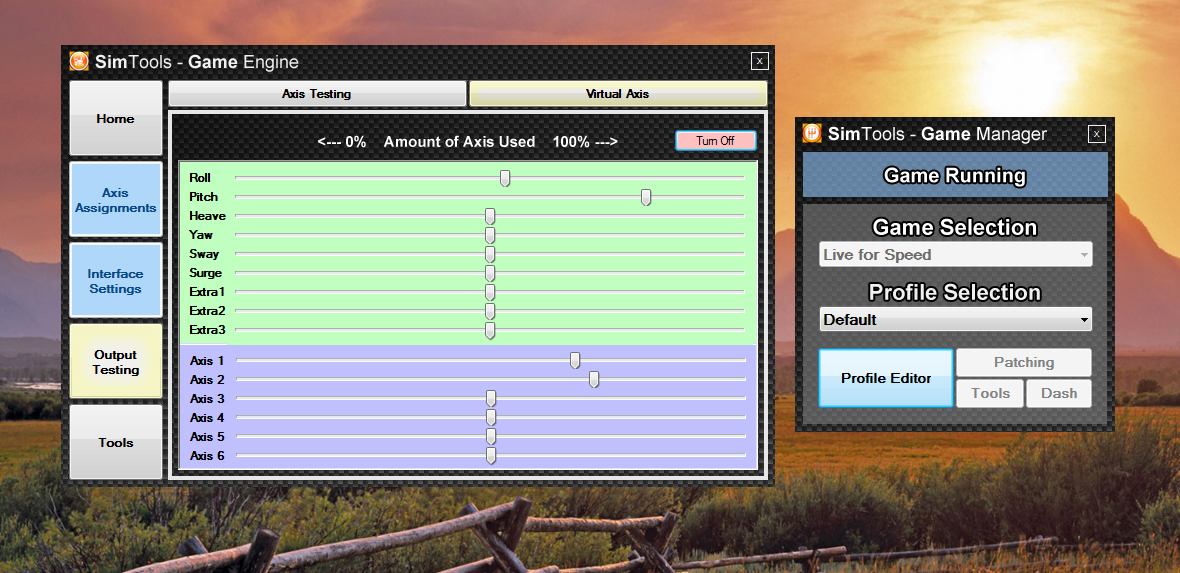Open Tools section in Game Engine sidebar
The height and width of the screenshot is (573, 1180).
pos(116,442)
